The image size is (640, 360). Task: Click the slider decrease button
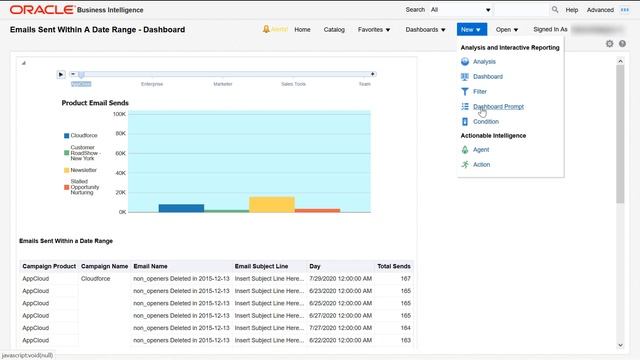pyautogui.click(x=73, y=74)
